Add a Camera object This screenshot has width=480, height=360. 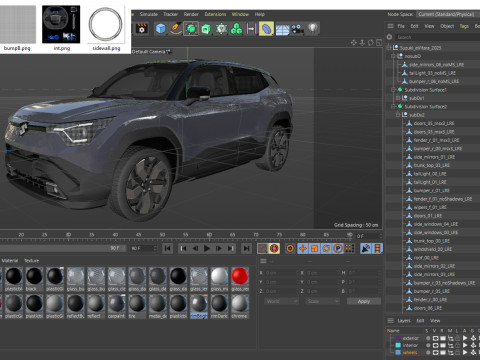tap(298, 29)
